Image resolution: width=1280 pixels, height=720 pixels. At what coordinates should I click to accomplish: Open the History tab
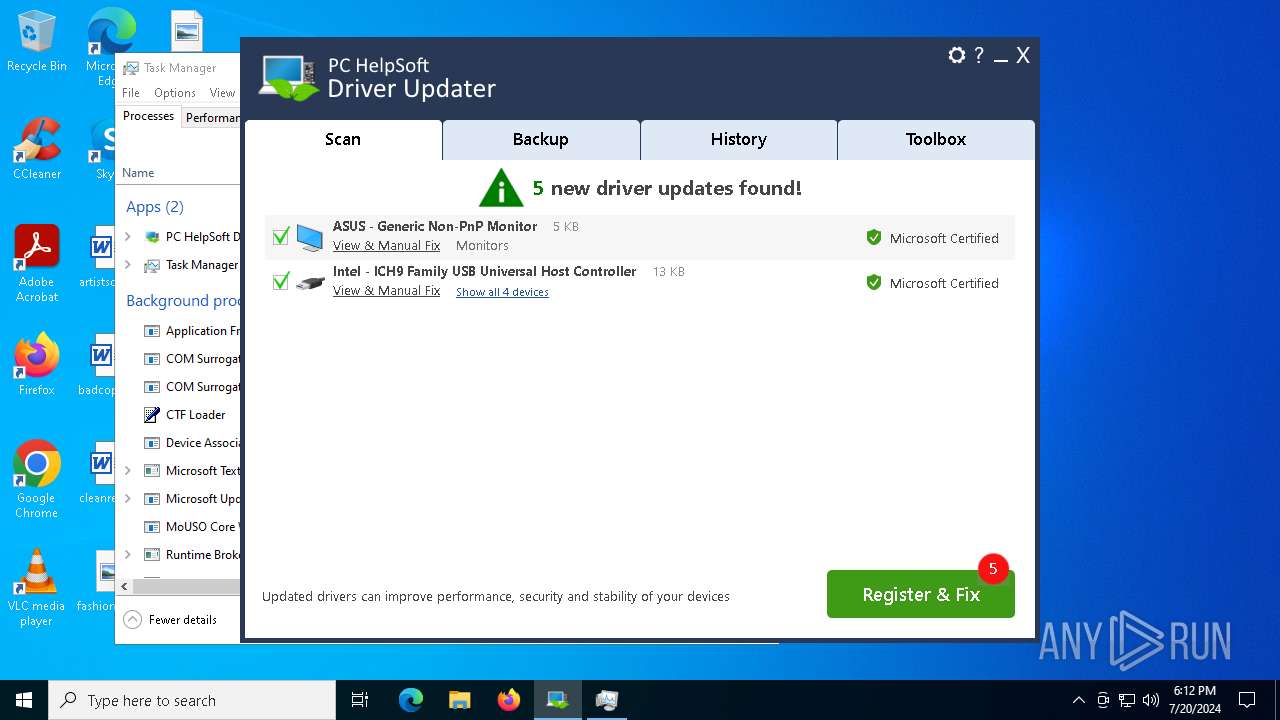(739, 140)
